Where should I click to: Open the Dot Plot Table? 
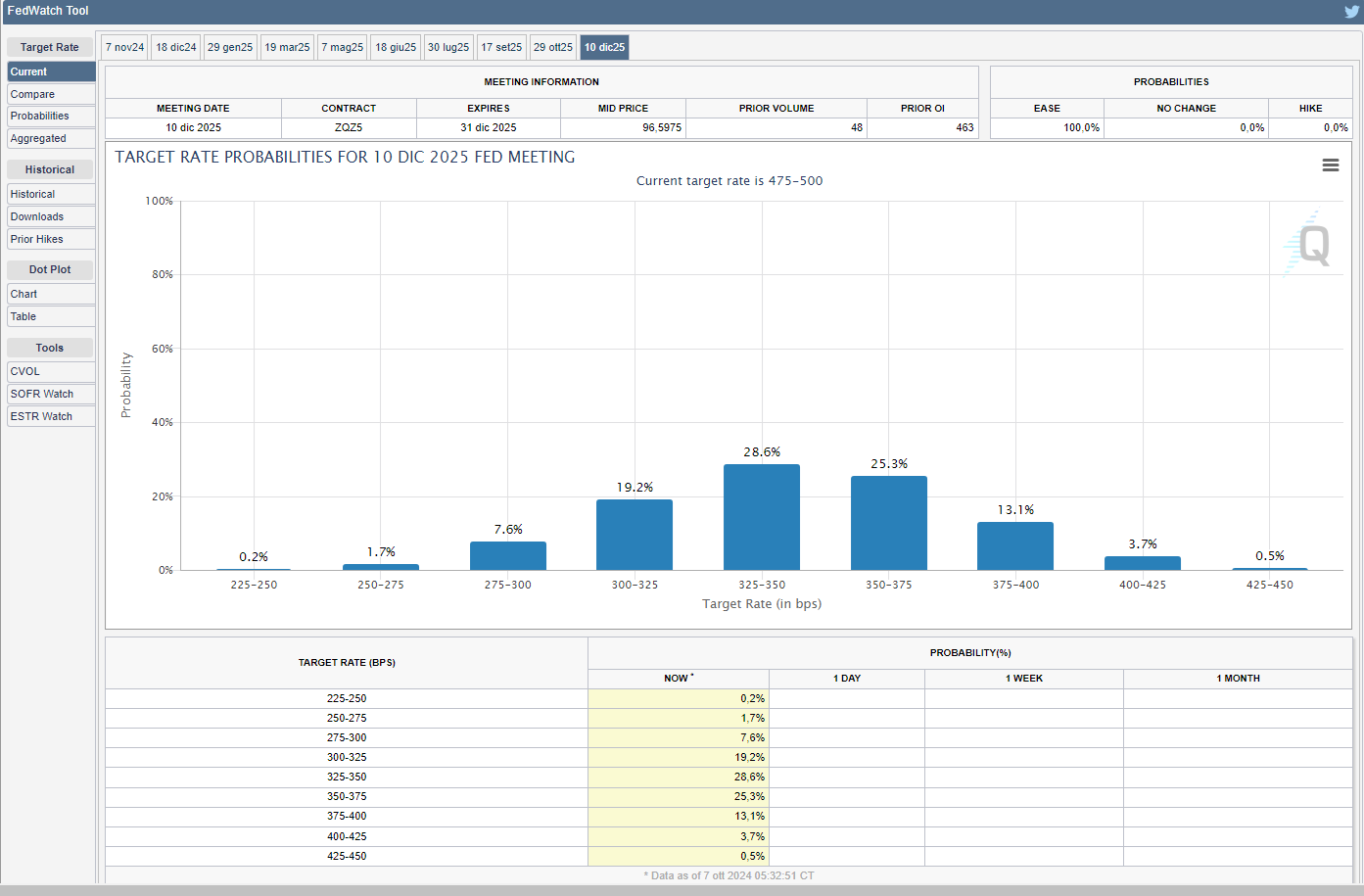pyautogui.click(x=51, y=316)
